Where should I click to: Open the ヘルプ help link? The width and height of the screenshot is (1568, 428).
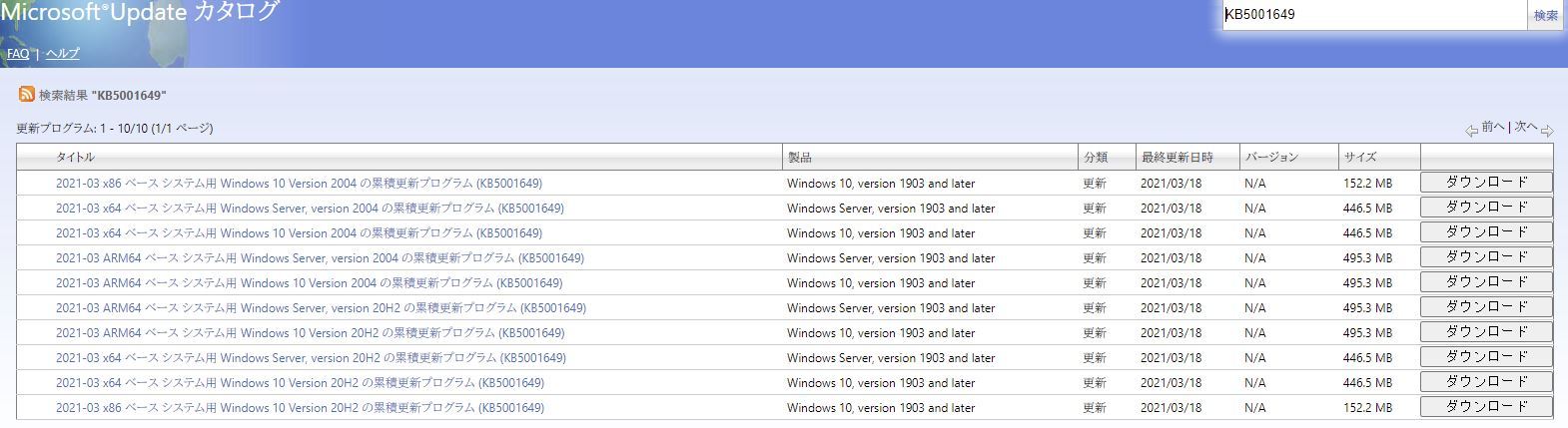click(x=62, y=54)
